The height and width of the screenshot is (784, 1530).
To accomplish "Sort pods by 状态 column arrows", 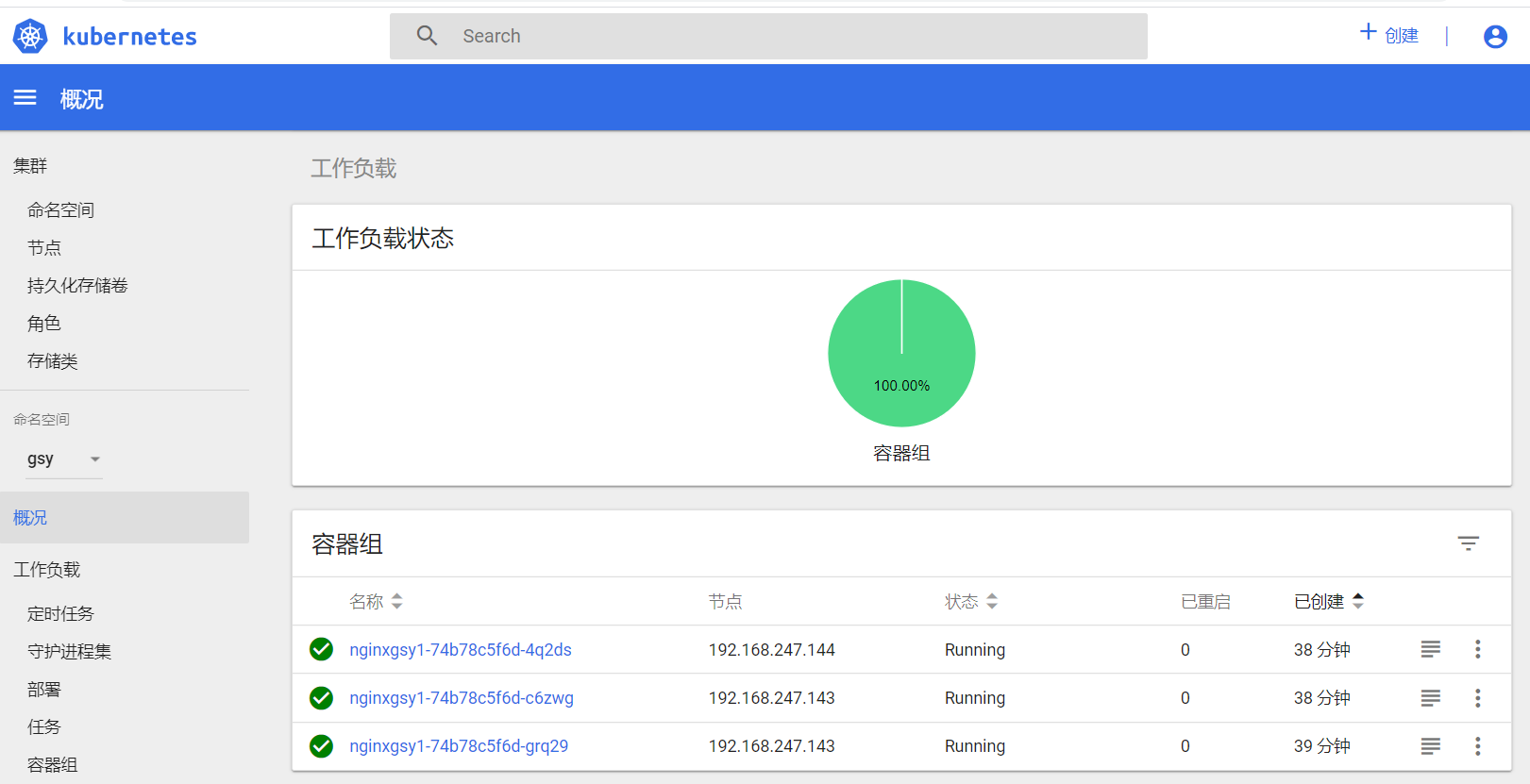I will (x=992, y=601).
